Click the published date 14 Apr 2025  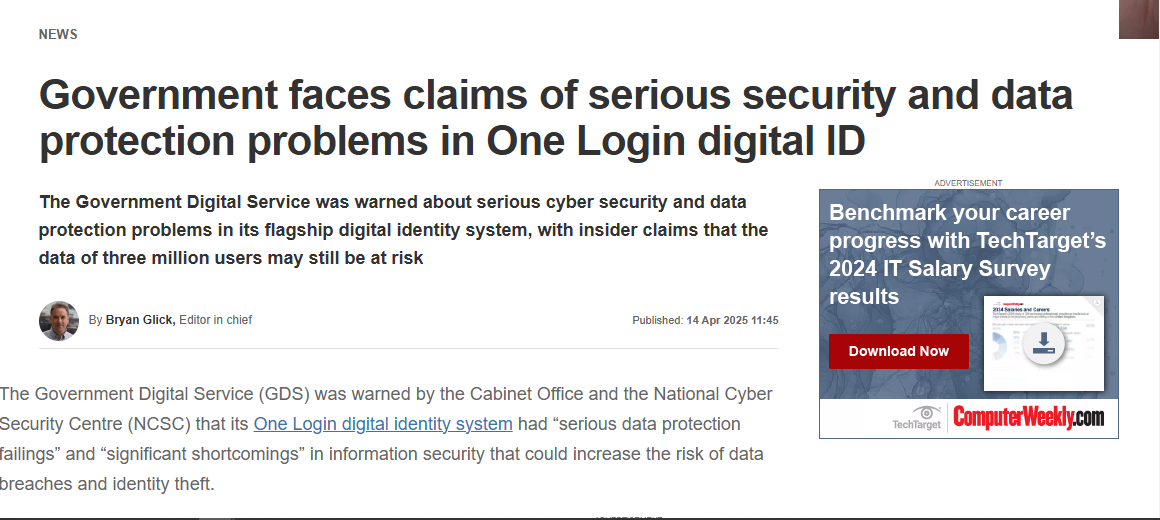point(732,320)
